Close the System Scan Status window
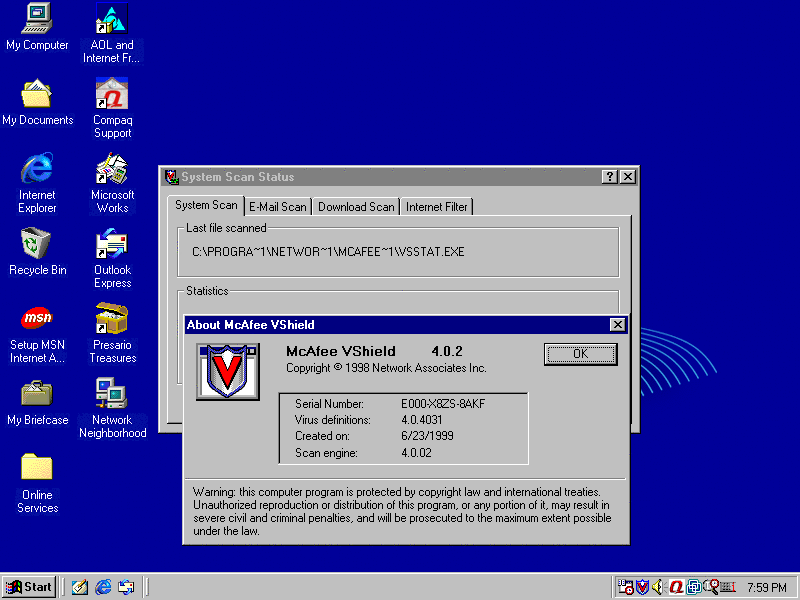The height and width of the screenshot is (600, 800). [628, 177]
